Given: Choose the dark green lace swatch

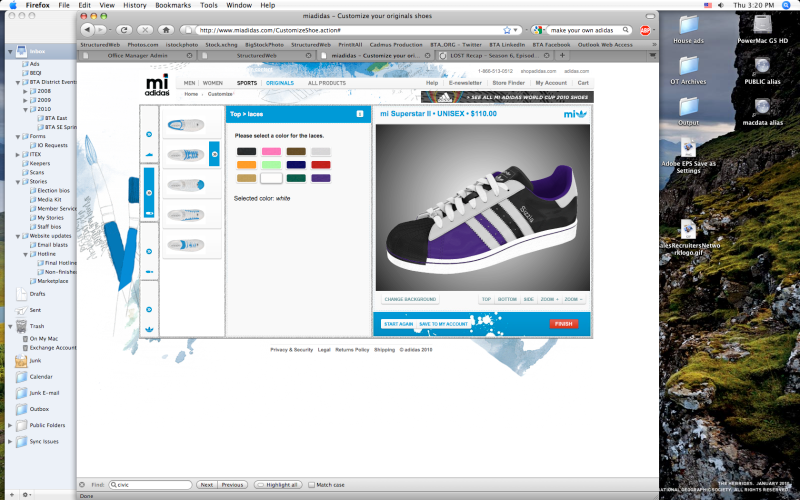Looking at the screenshot, I should (x=296, y=178).
